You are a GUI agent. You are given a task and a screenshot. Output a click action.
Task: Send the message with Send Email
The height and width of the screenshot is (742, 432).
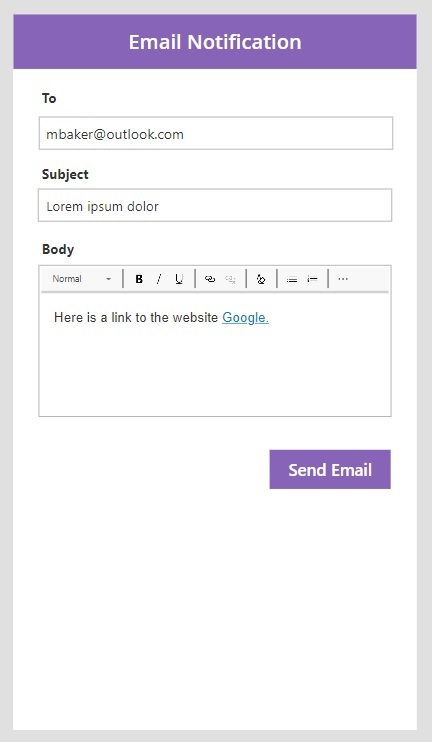(x=330, y=469)
